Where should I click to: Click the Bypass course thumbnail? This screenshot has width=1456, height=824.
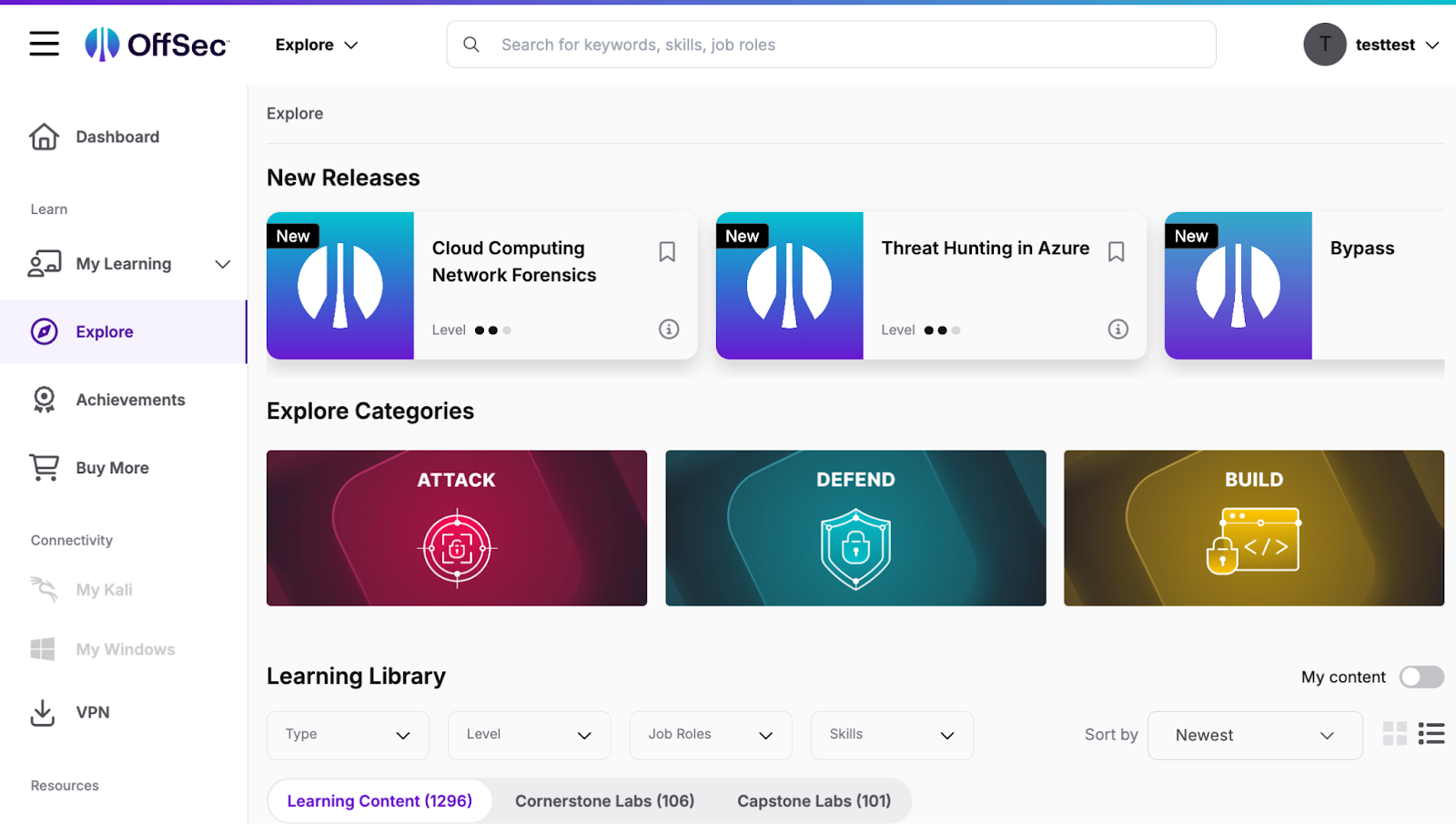[x=1239, y=286]
